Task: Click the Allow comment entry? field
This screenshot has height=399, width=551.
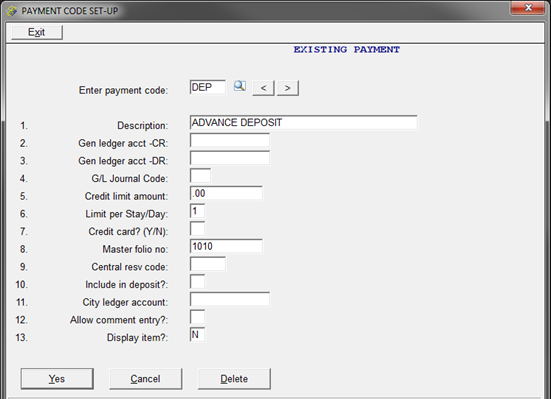Action: click(x=197, y=317)
